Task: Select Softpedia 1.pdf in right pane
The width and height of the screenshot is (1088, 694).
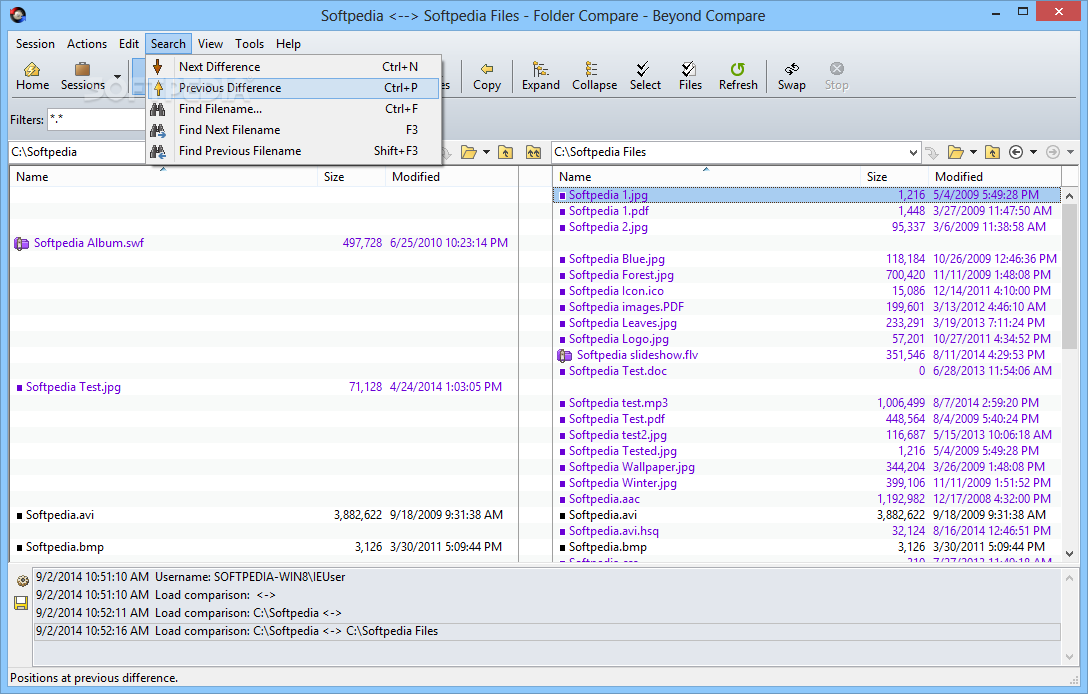Action: tap(807, 211)
